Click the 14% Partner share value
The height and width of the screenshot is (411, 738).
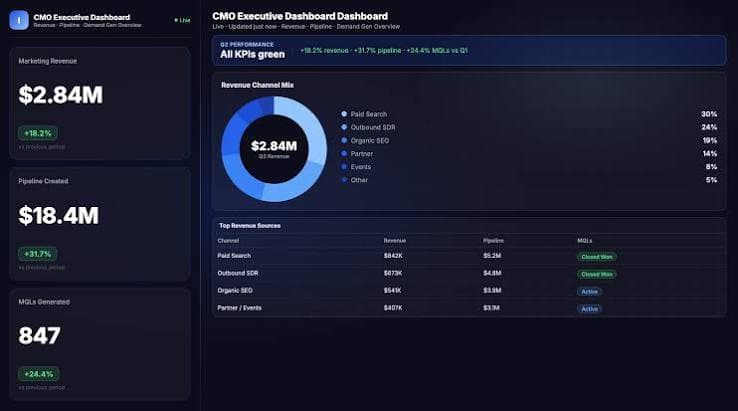[x=710, y=153]
